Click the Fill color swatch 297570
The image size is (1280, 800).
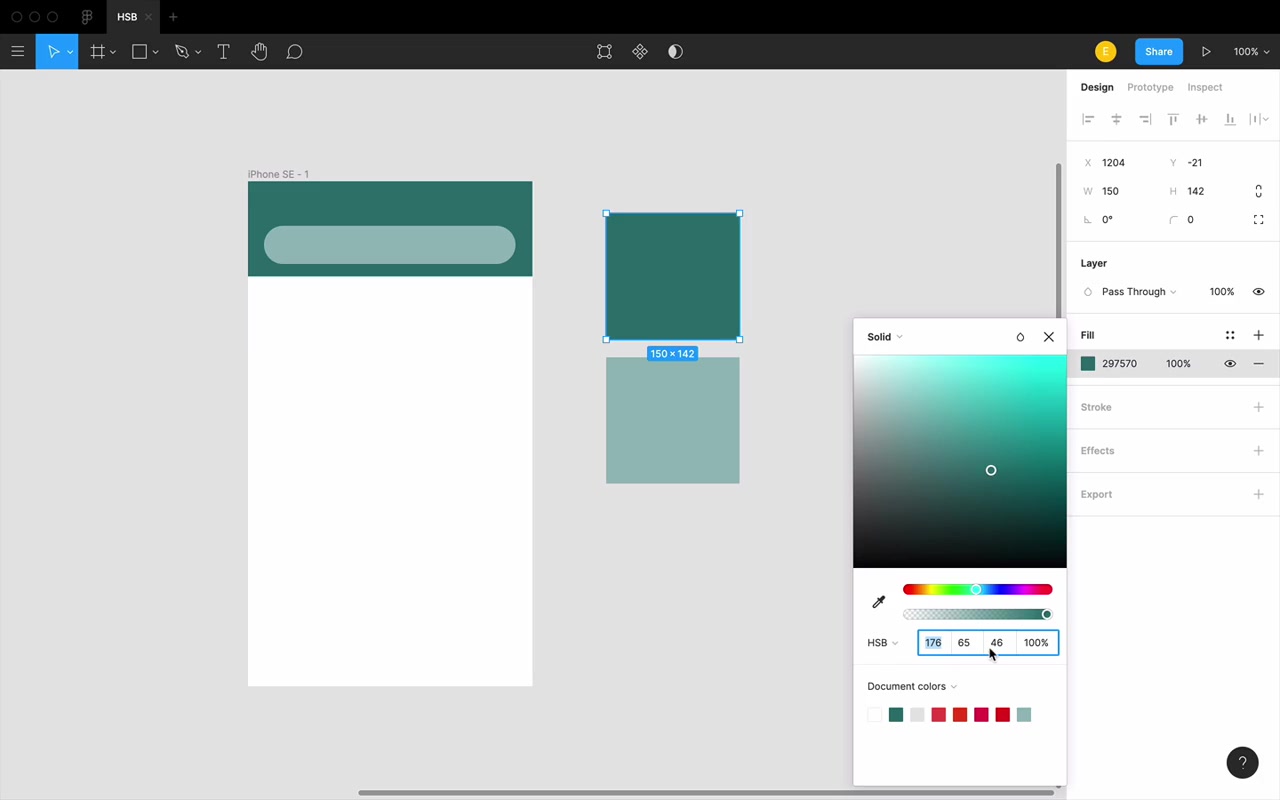[x=1088, y=364]
